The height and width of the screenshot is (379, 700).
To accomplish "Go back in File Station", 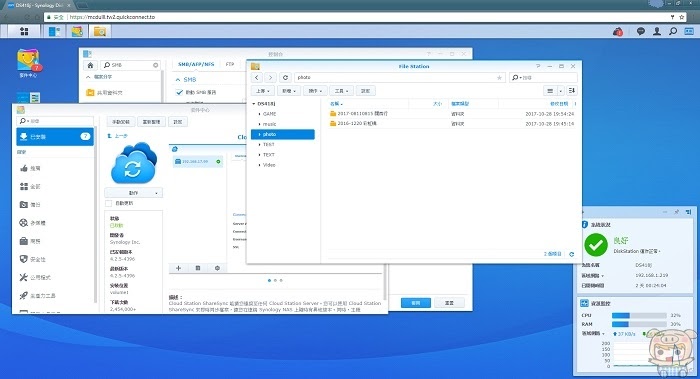I will (257, 78).
